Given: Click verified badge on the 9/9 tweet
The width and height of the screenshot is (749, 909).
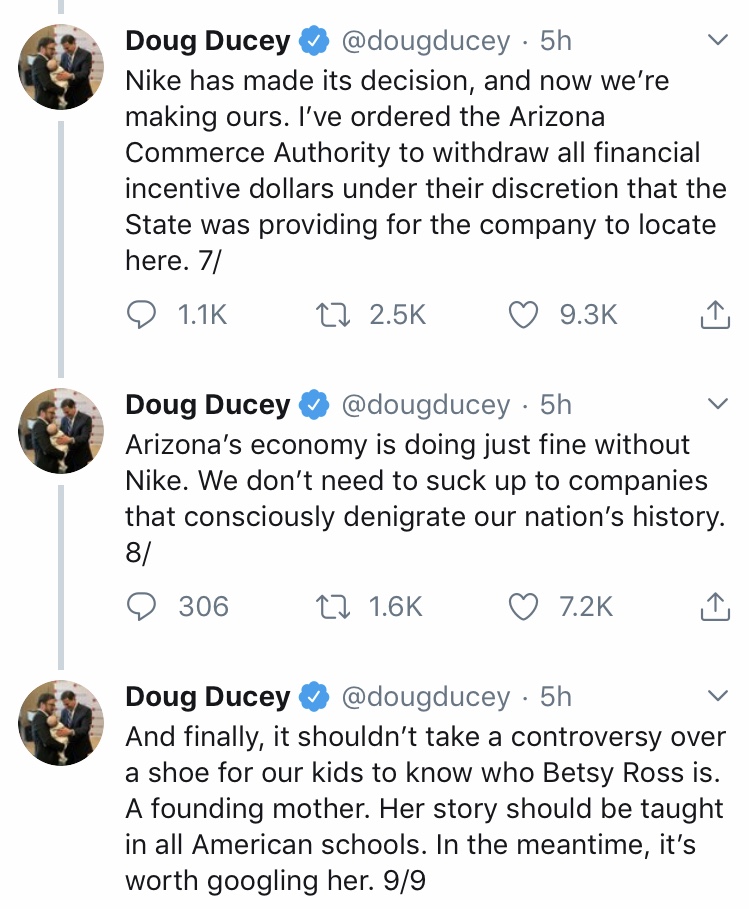Looking at the screenshot, I should pos(315,695).
